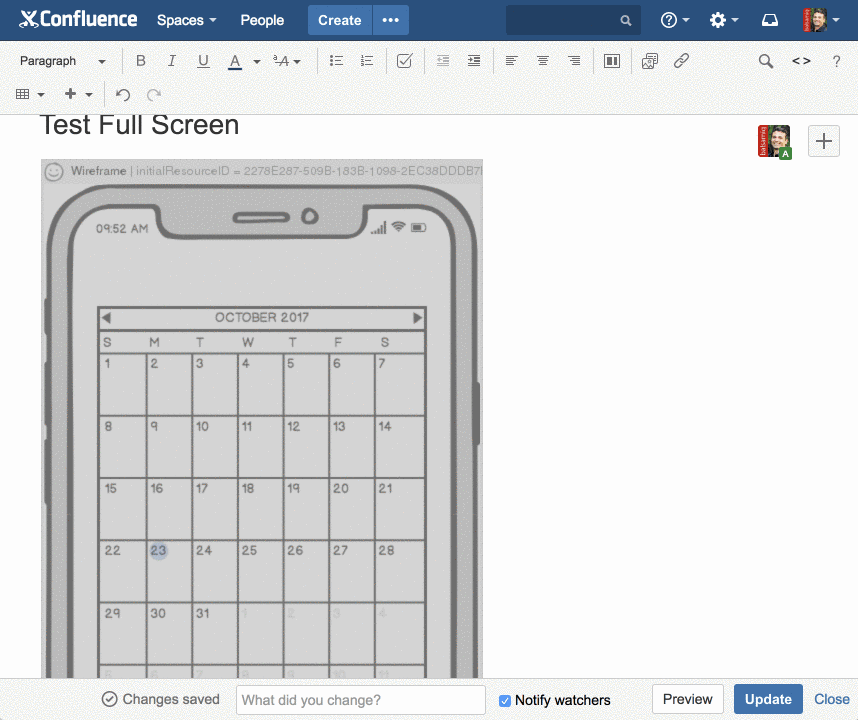
Task: Open the People menu item
Action: click(262, 20)
